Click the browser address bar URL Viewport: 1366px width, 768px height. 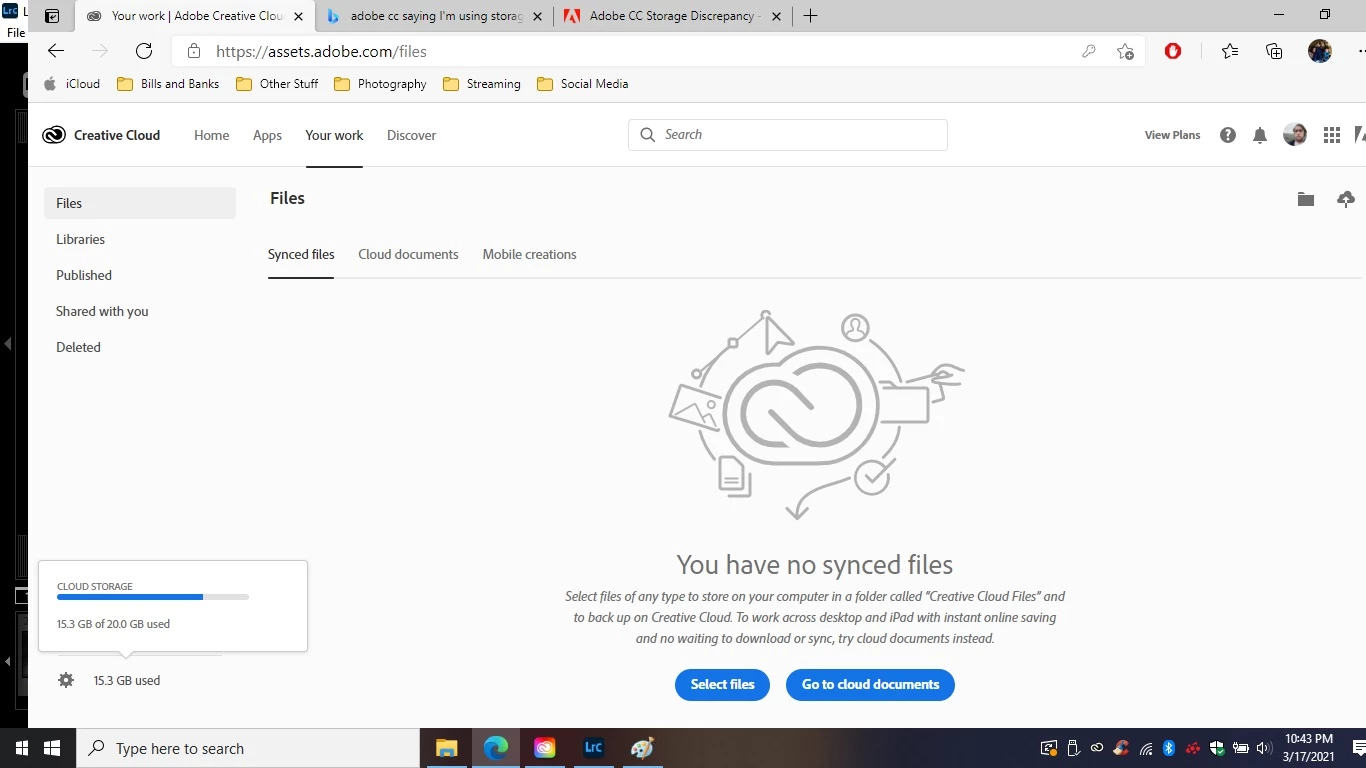pos(321,51)
